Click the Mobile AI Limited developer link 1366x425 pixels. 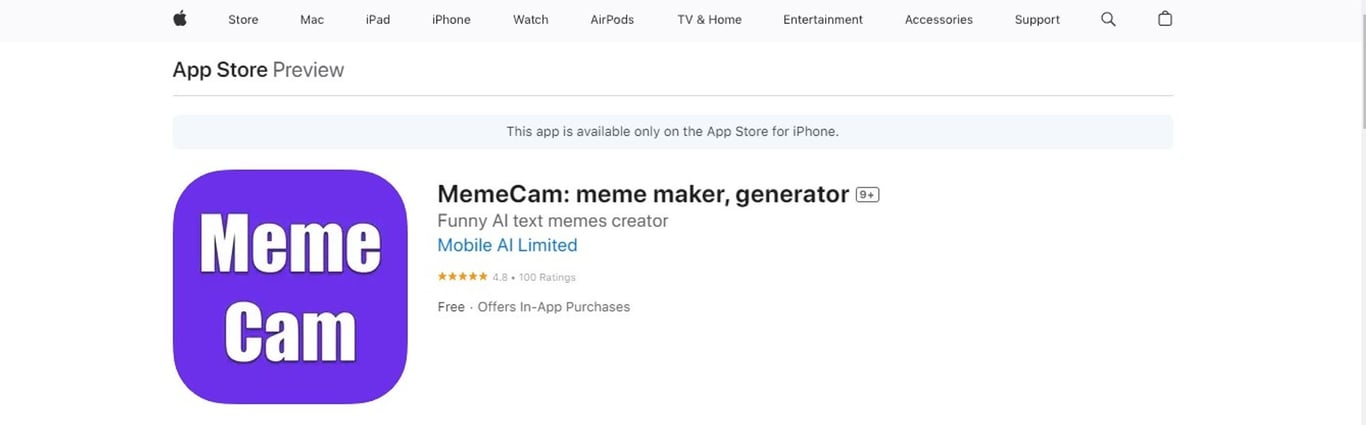(x=507, y=245)
